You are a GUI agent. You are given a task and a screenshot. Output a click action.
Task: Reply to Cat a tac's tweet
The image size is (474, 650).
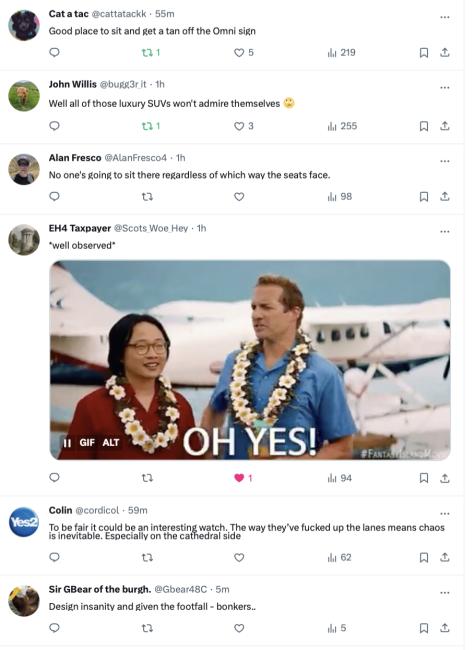click(54, 53)
